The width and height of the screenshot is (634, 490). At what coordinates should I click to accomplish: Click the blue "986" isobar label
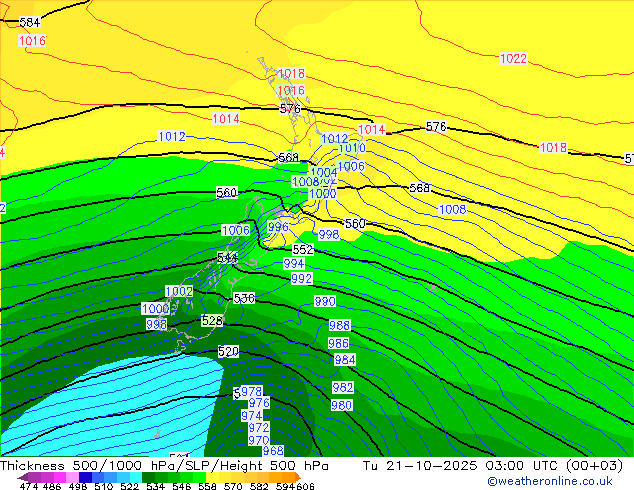[x=338, y=343]
